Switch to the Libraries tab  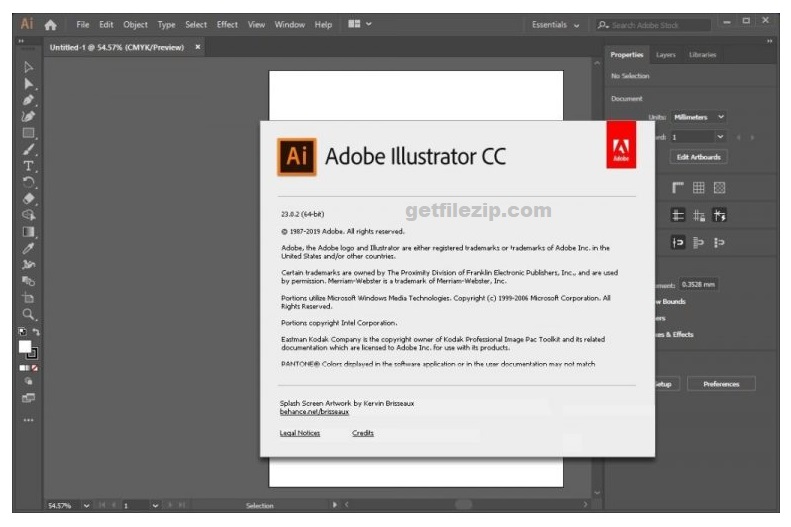(x=703, y=54)
